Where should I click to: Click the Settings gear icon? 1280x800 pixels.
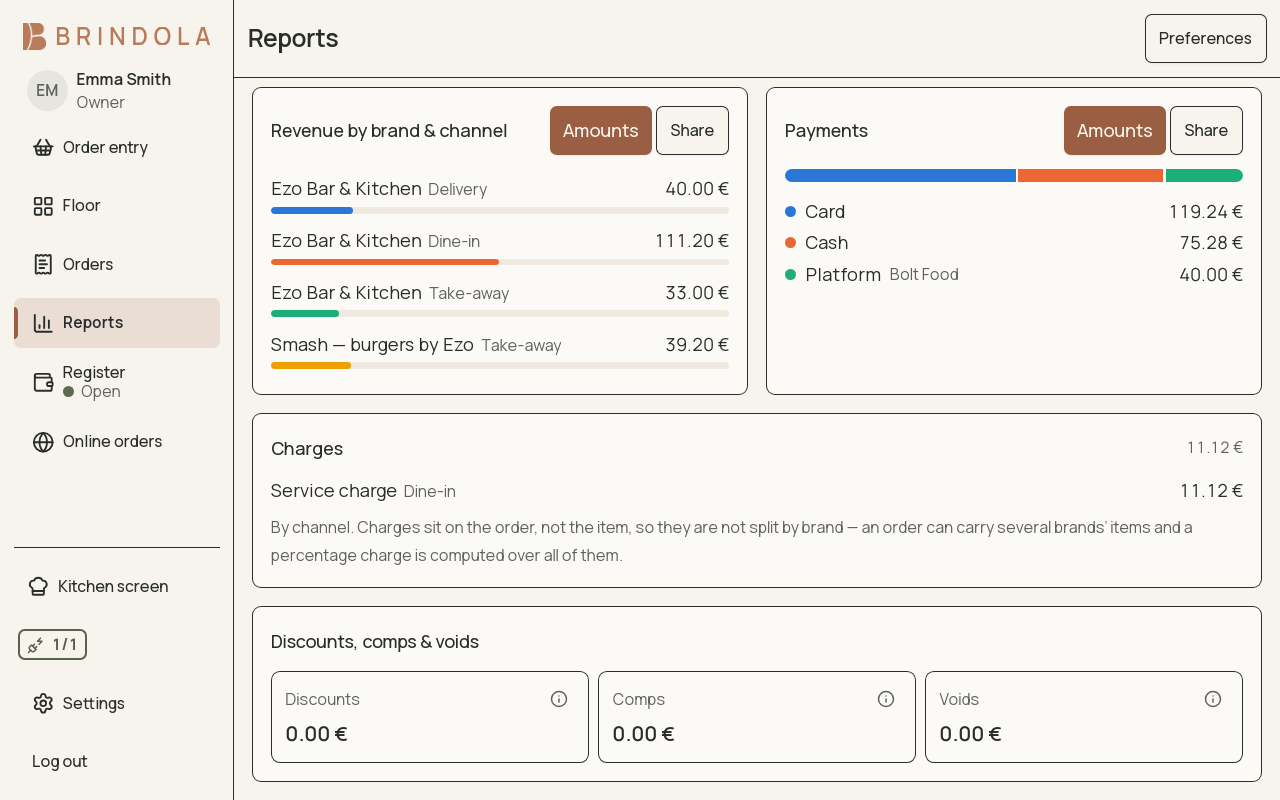[43, 703]
